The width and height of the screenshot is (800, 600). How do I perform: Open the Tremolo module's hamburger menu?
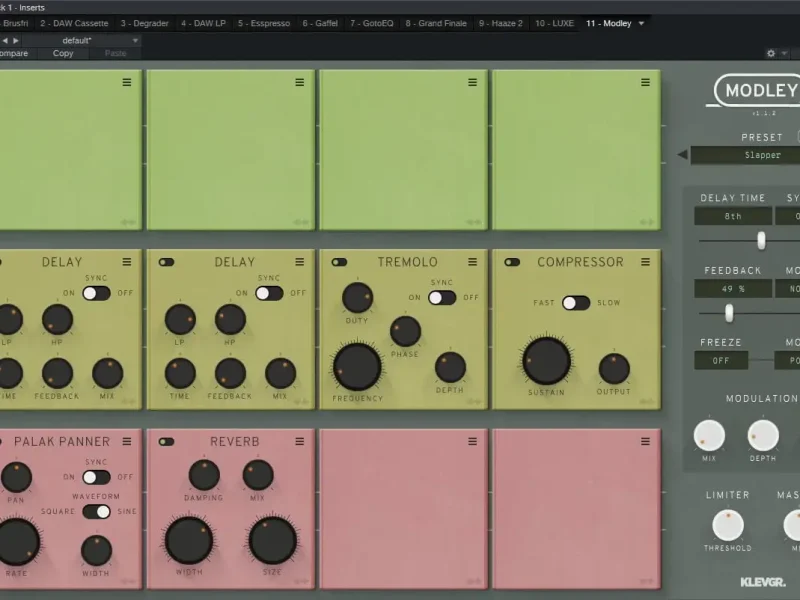click(472, 262)
